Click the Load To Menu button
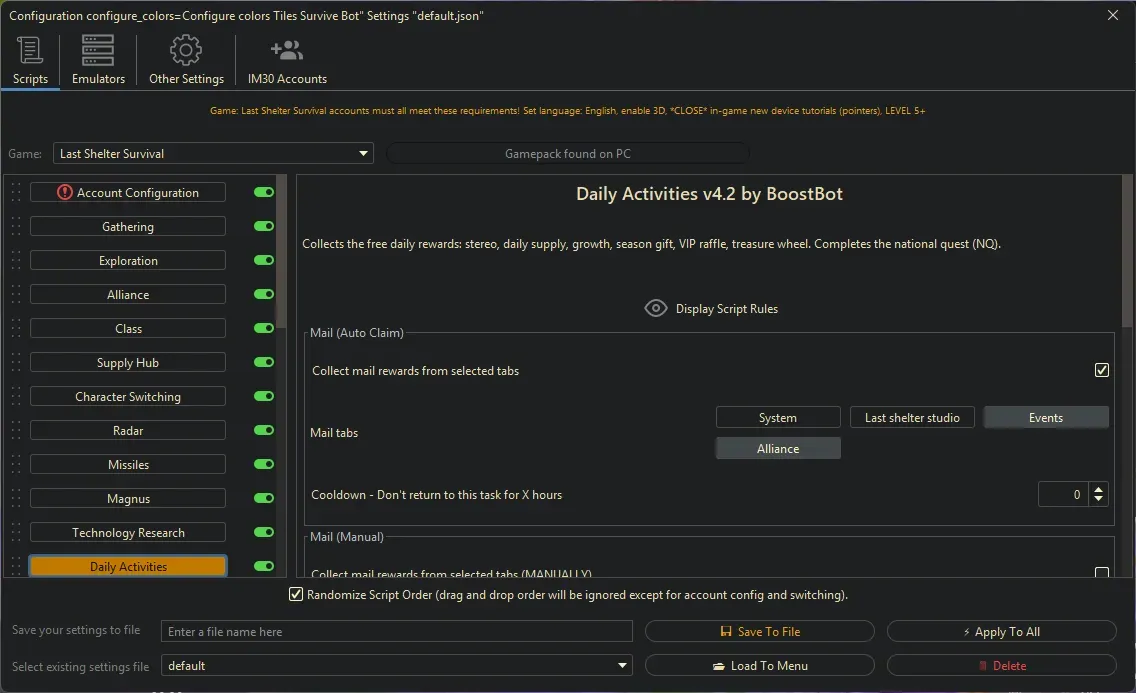 (759, 665)
